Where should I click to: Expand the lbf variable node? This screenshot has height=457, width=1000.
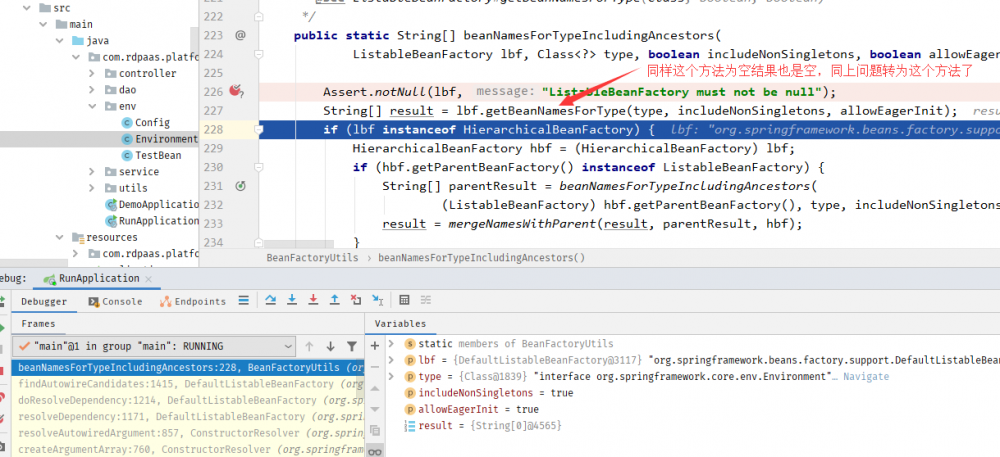392,360
